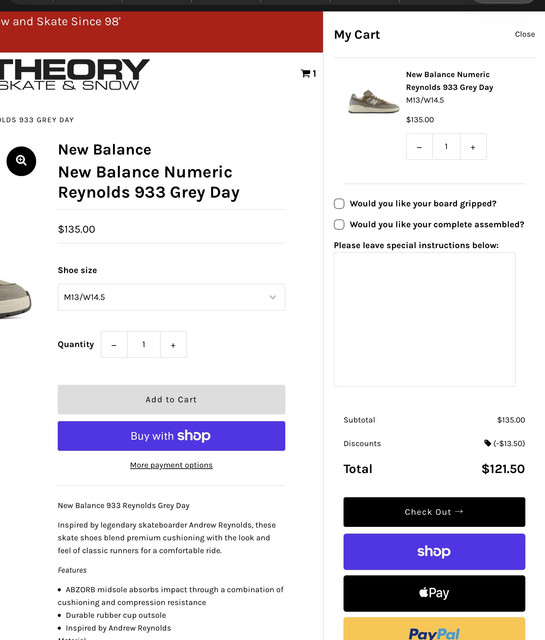Image resolution: width=545 pixels, height=640 pixels.
Task: Open the Shoe size dropdown
Action: 171,297
